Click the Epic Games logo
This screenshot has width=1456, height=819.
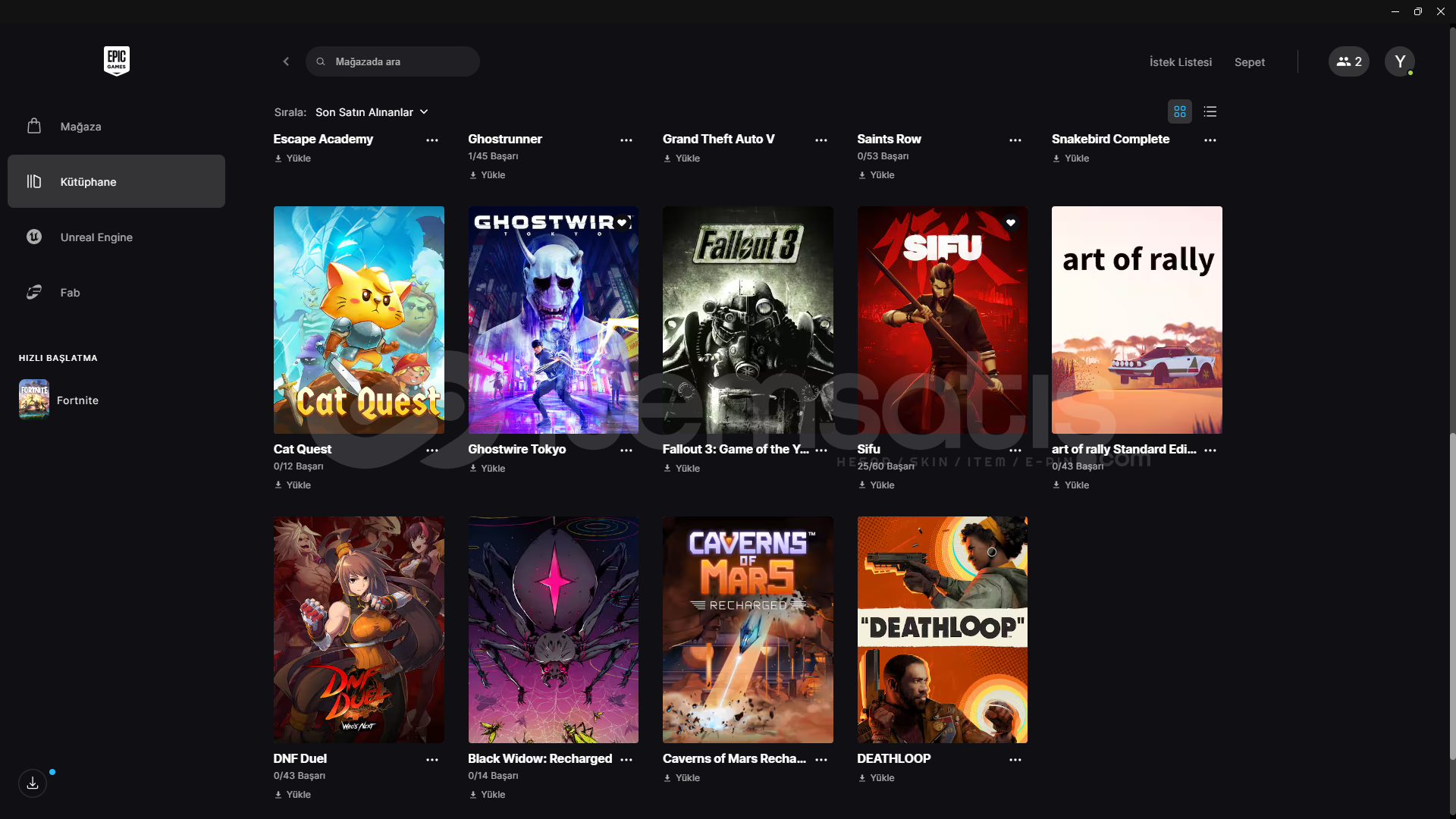click(117, 61)
